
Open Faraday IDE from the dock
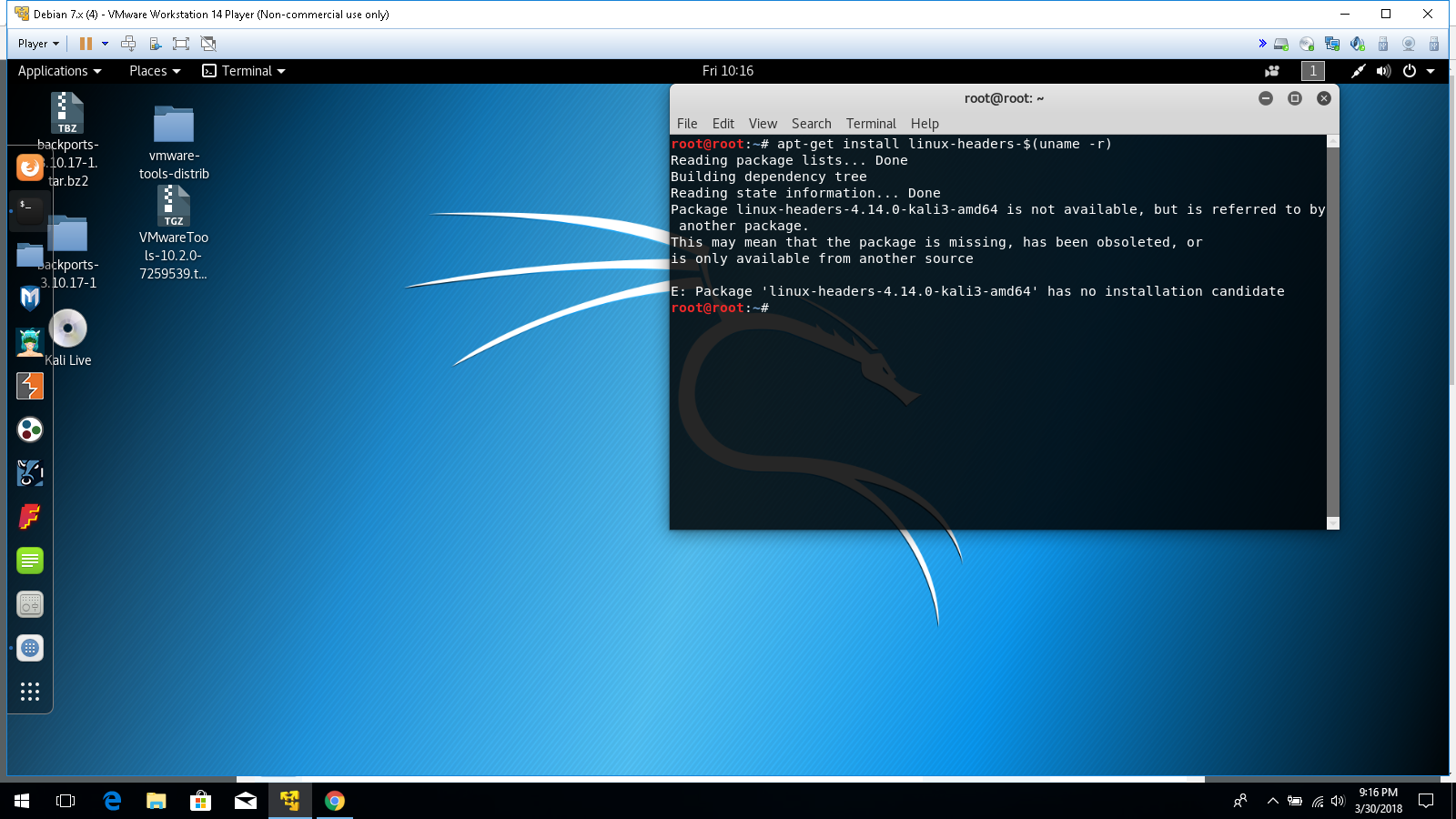point(30,517)
